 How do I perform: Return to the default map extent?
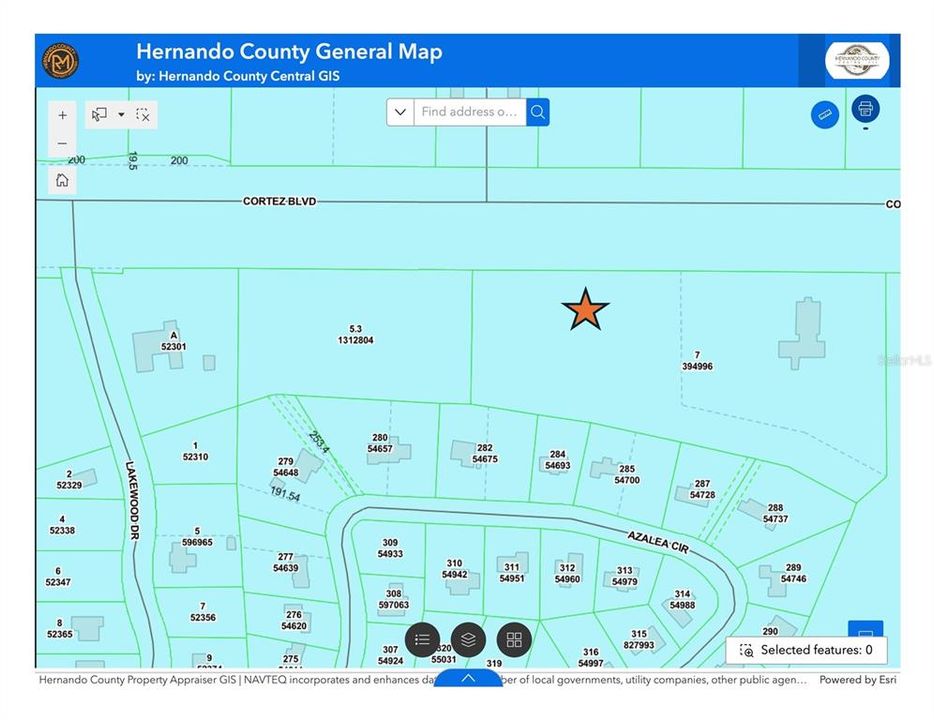[62, 179]
